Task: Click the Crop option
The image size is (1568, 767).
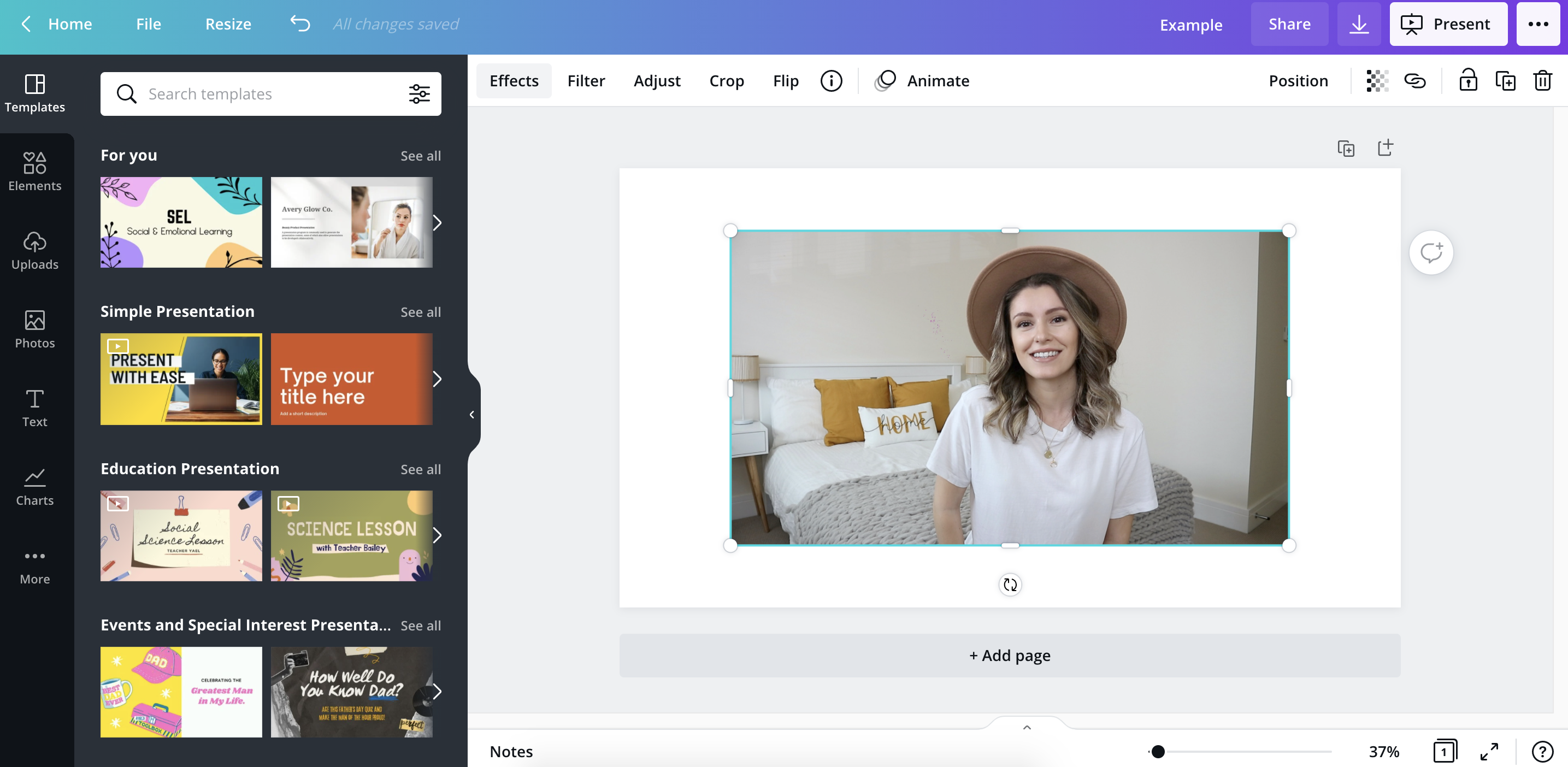Action: click(726, 80)
